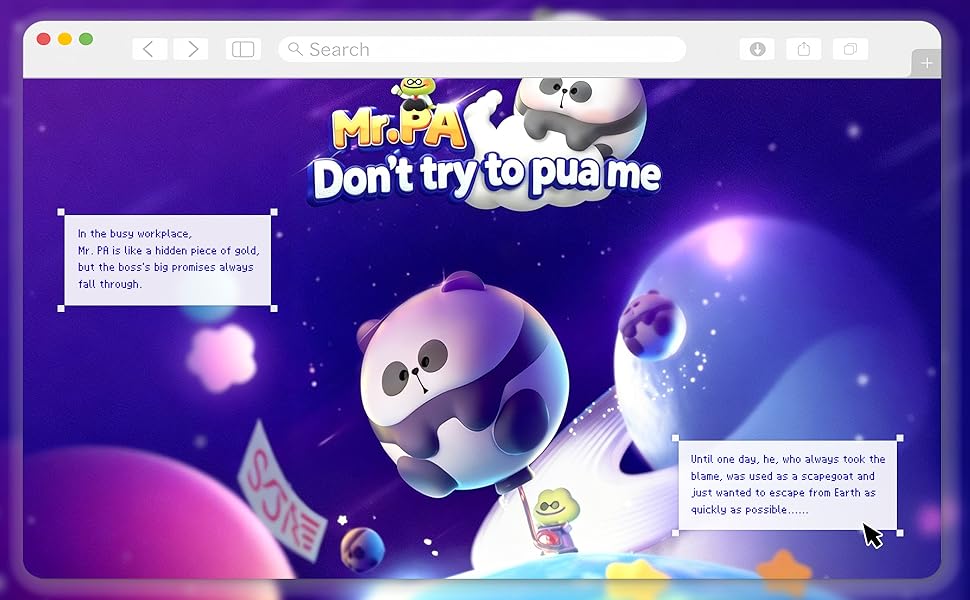
Task: Click line "Until one day, he, who always took the"
Action: coord(788,459)
